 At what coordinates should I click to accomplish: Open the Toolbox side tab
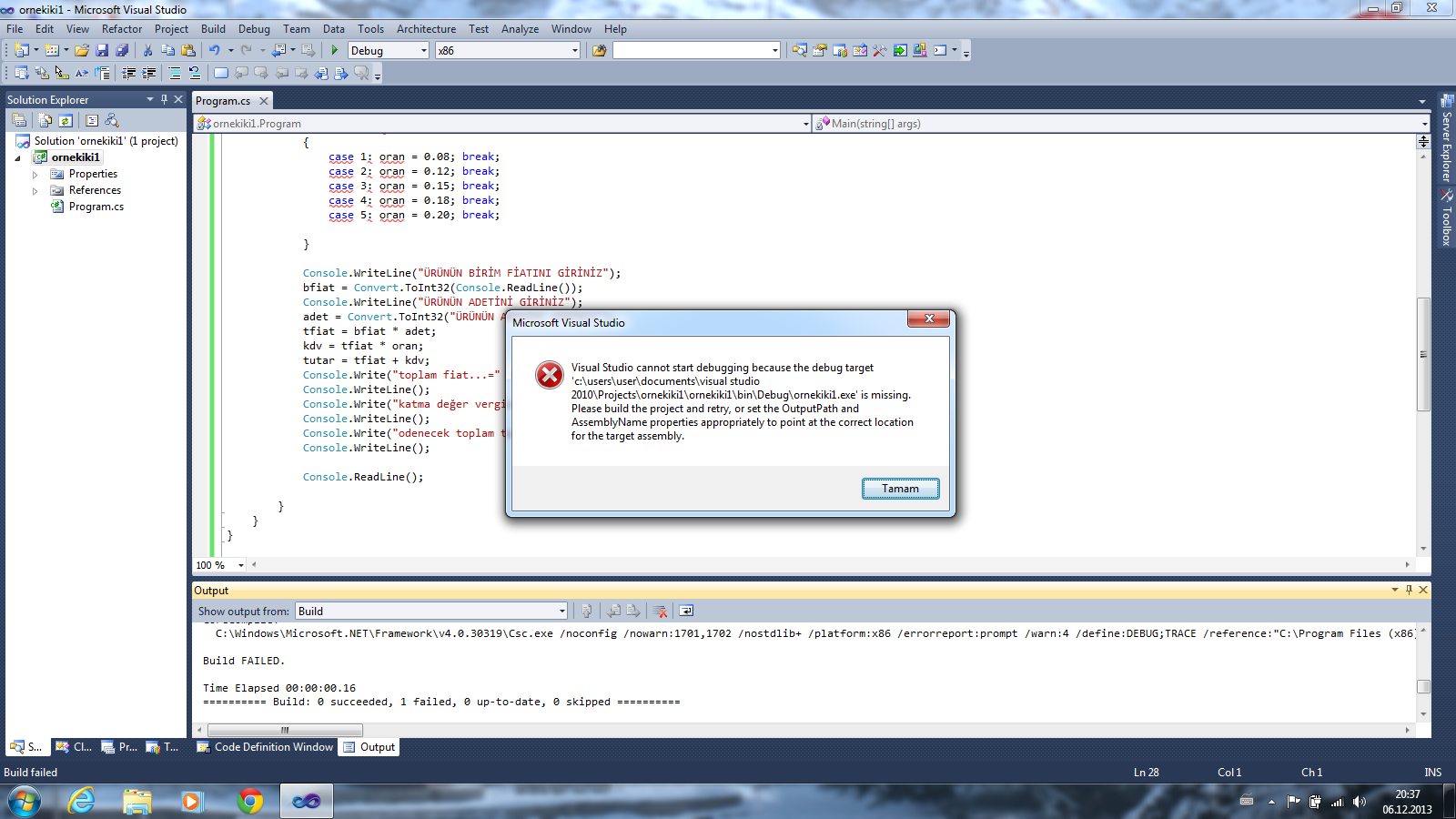[1446, 217]
